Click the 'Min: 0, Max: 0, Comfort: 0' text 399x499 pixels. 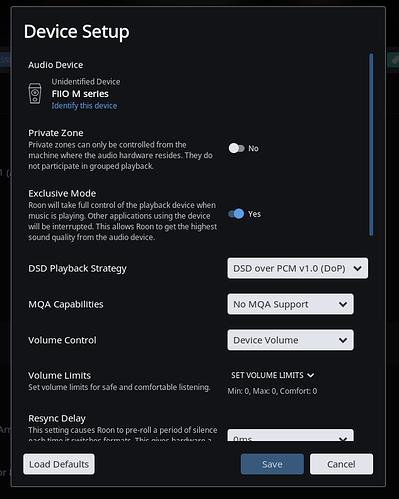coord(272,391)
